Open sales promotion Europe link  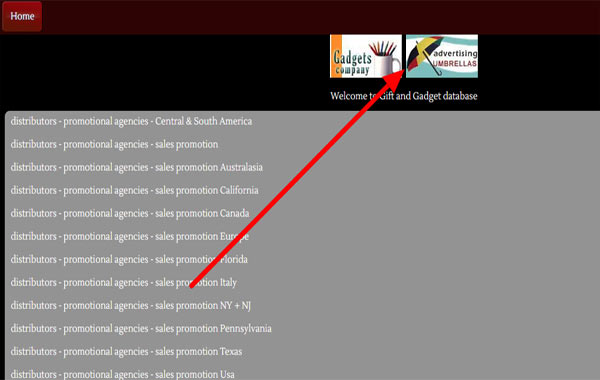point(130,236)
